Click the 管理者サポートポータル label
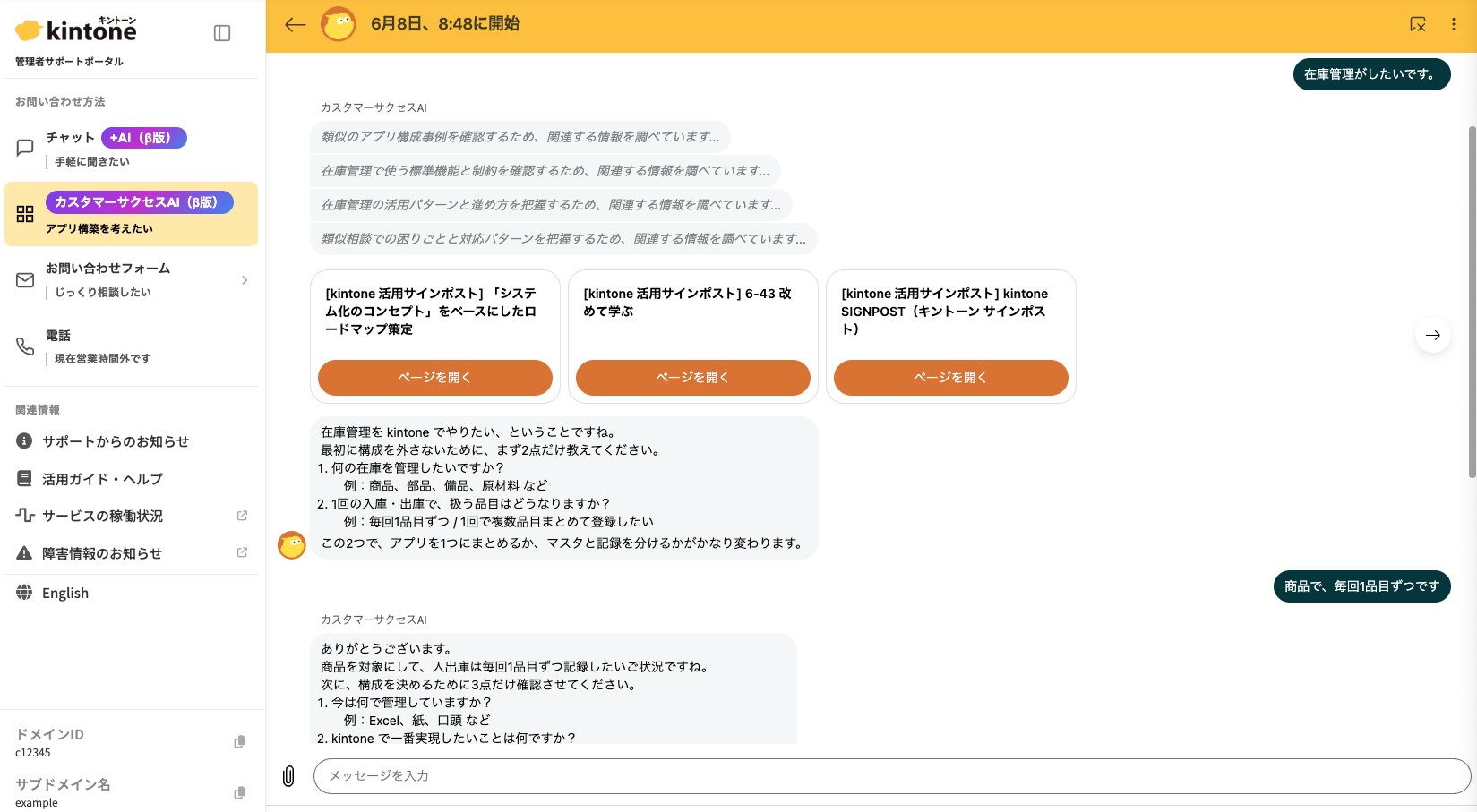The width and height of the screenshot is (1477, 812). pyautogui.click(x=69, y=62)
